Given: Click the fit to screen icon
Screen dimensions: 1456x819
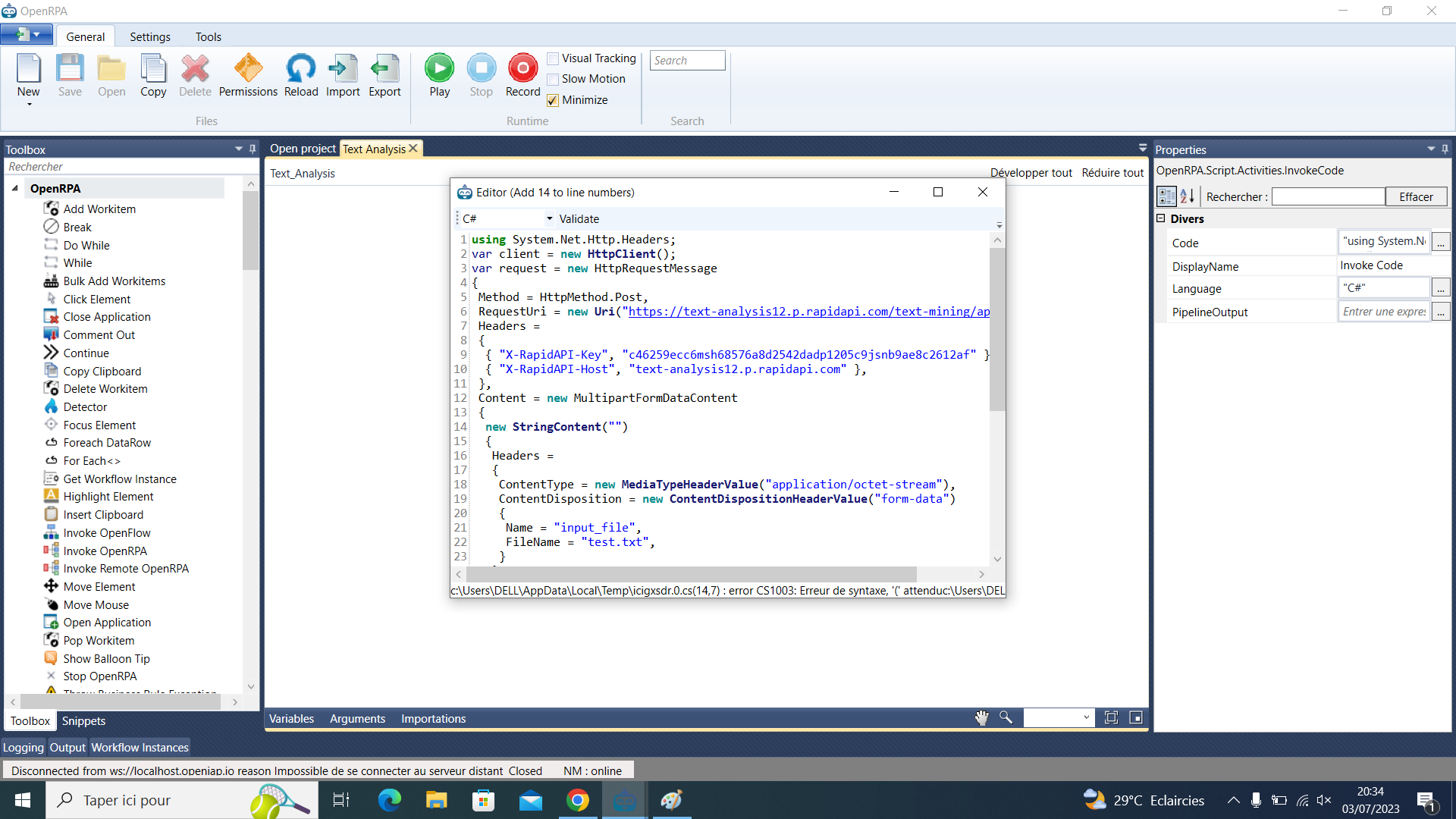Looking at the screenshot, I should [1111, 717].
